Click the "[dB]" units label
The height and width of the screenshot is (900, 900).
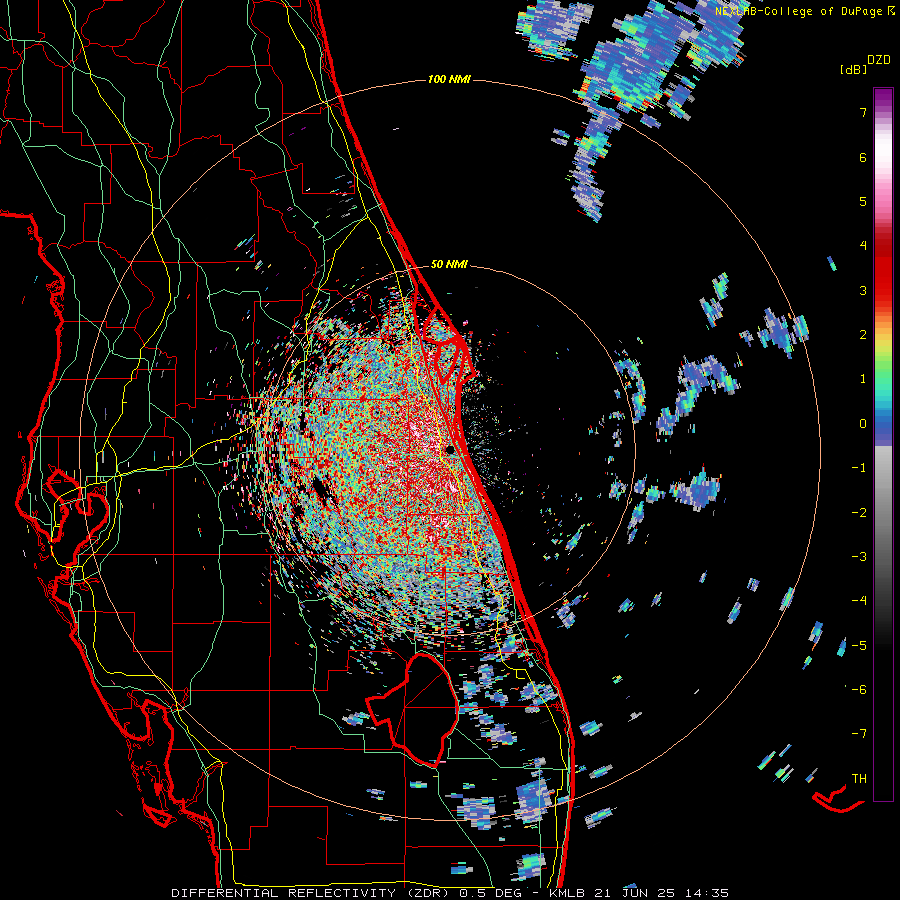[x=854, y=69]
